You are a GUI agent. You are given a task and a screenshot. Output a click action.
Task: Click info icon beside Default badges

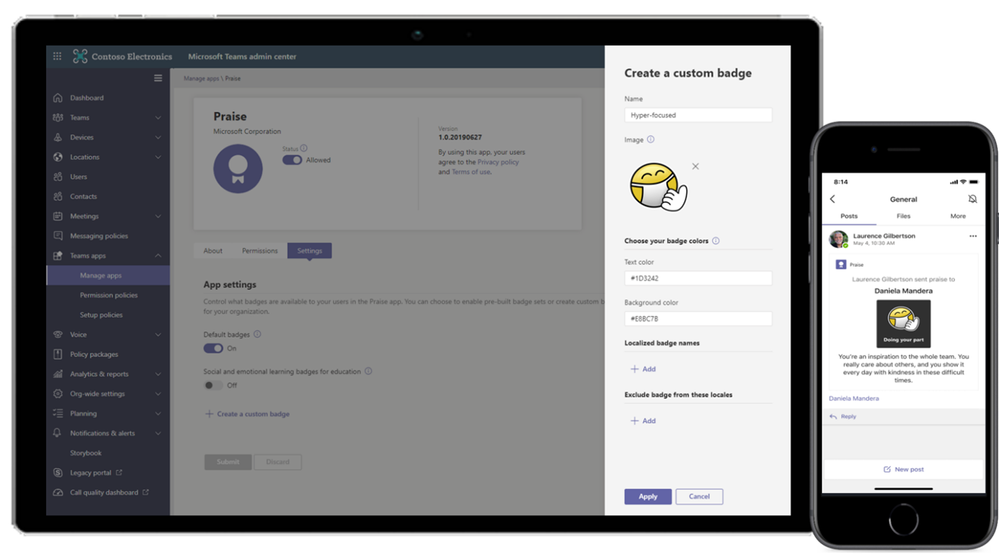pyautogui.click(x=257, y=334)
